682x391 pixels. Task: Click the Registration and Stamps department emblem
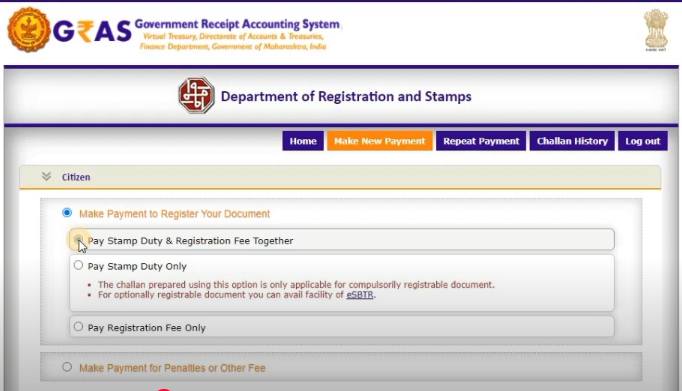click(x=196, y=95)
